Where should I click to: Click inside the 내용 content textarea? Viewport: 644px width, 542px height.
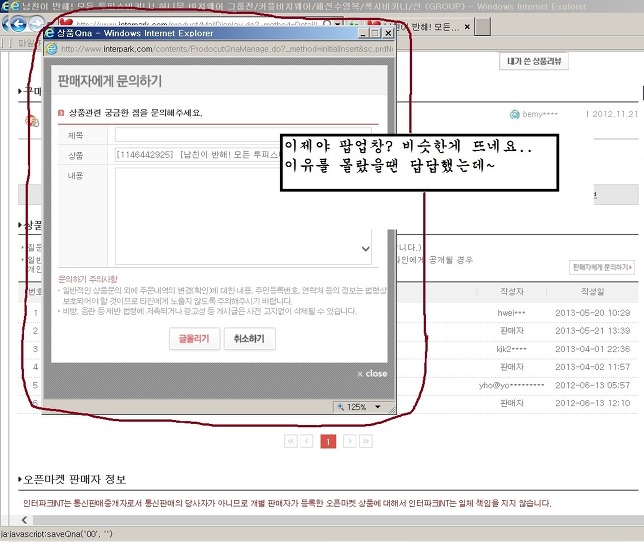point(243,216)
